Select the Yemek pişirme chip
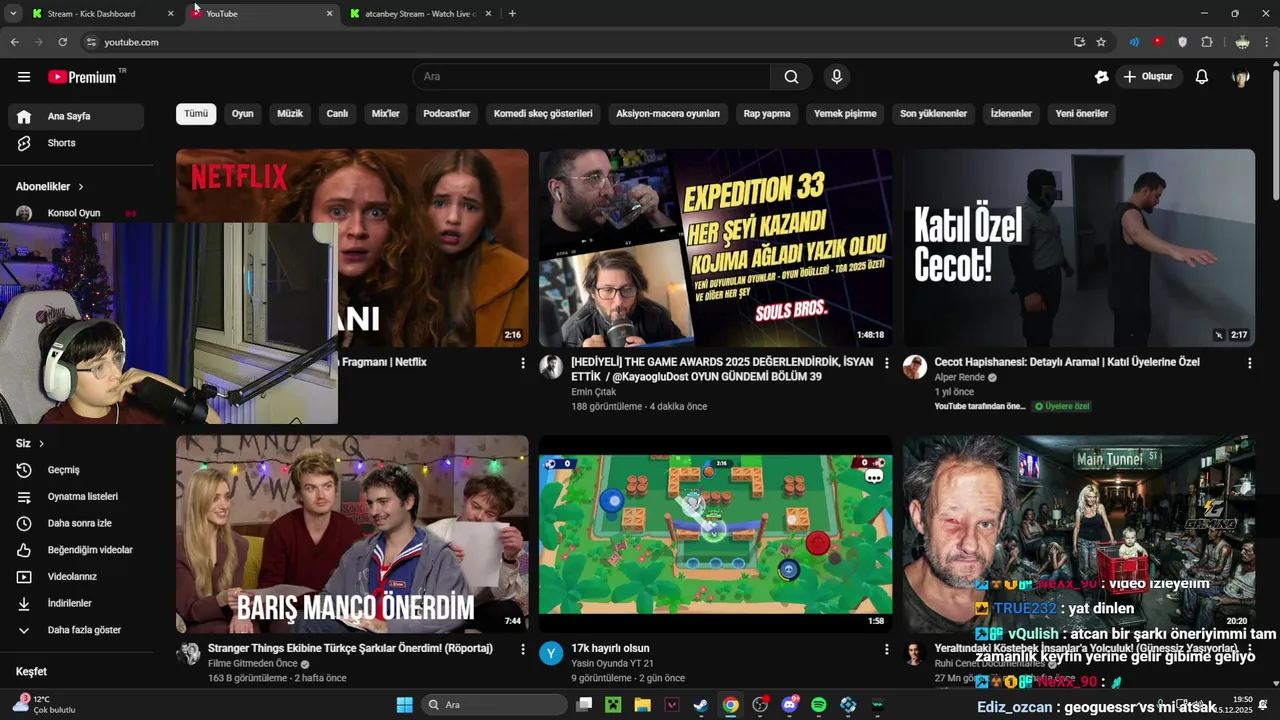This screenshot has height=720, width=1280. click(845, 114)
